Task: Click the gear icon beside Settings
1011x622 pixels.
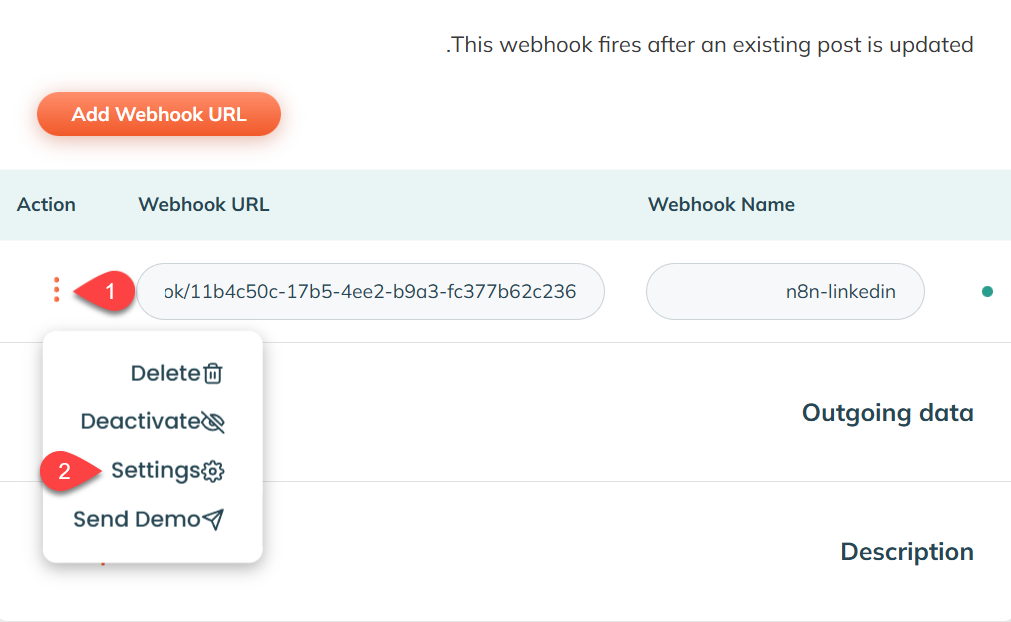Action: pos(213,471)
